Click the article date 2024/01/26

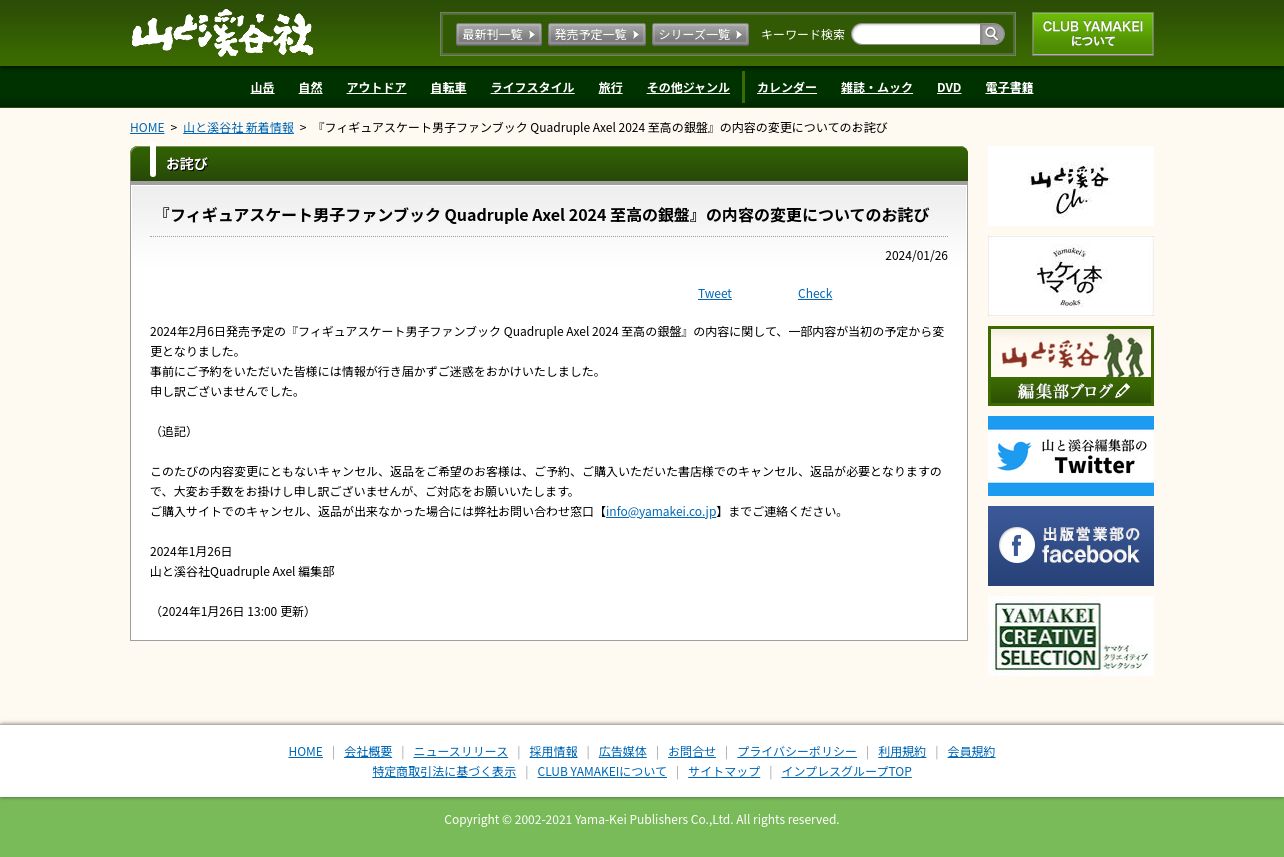916,256
